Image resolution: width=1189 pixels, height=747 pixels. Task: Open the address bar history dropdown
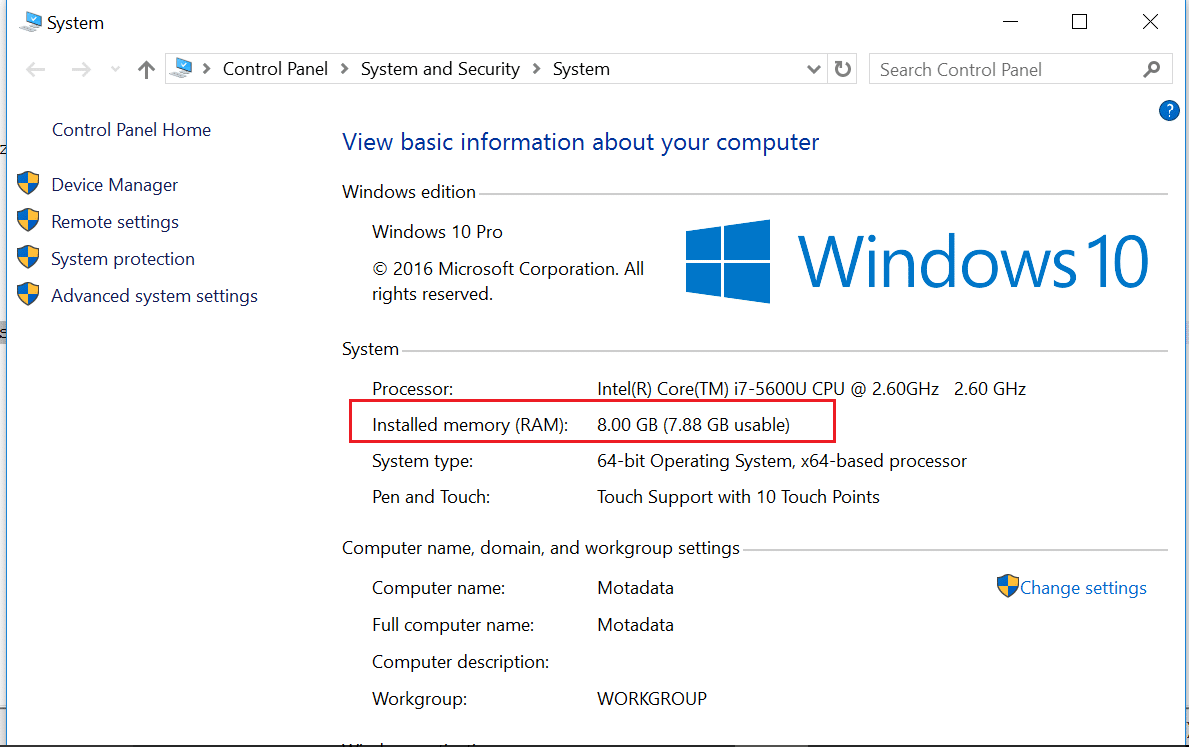[813, 68]
